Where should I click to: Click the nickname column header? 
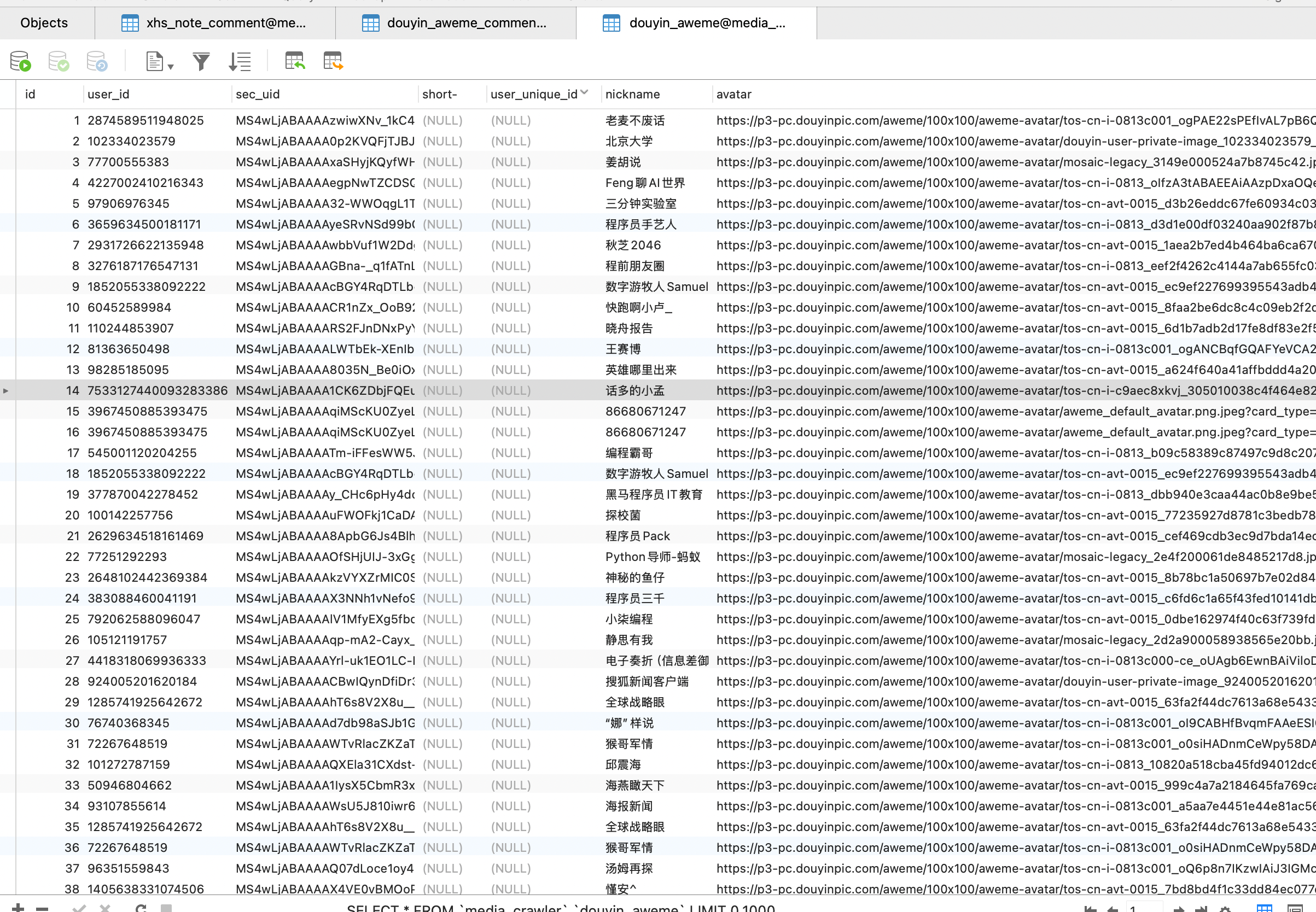[x=632, y=94]
